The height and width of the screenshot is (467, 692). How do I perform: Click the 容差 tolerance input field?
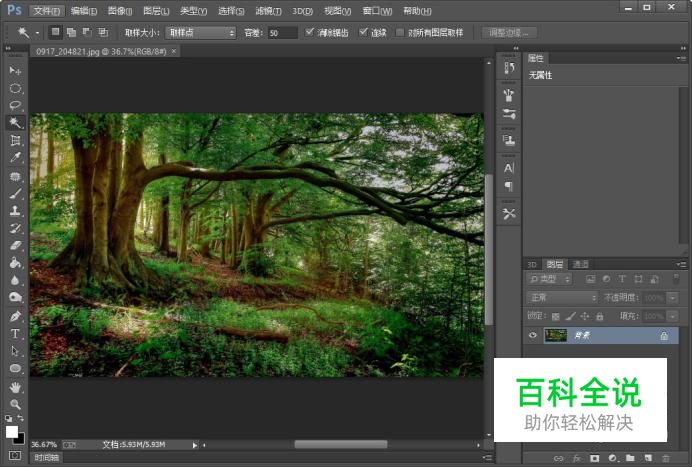pos(282,32)
